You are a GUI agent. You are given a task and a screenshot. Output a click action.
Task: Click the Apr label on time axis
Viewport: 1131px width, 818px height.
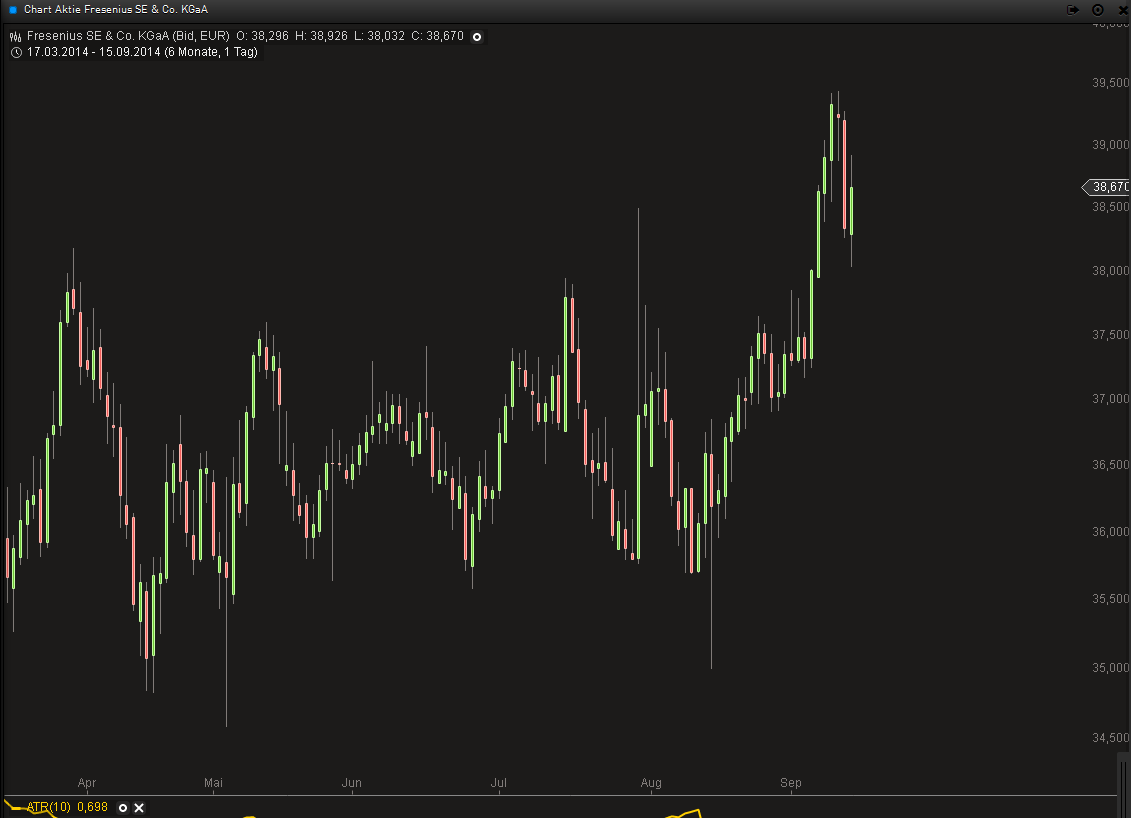[x=87, y=782]
